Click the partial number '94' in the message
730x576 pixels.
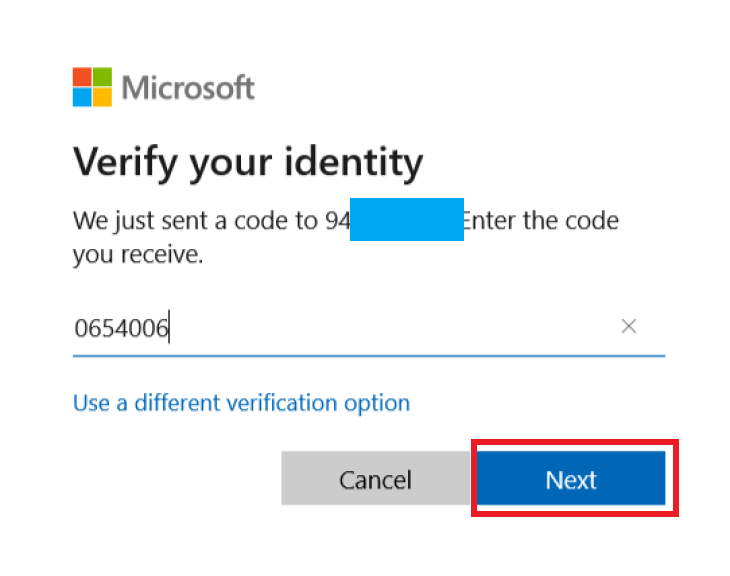pos(338,221)
